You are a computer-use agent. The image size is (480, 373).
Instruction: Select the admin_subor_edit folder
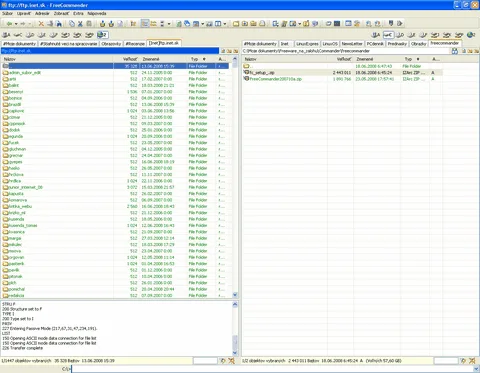click(x=25, y=72)
